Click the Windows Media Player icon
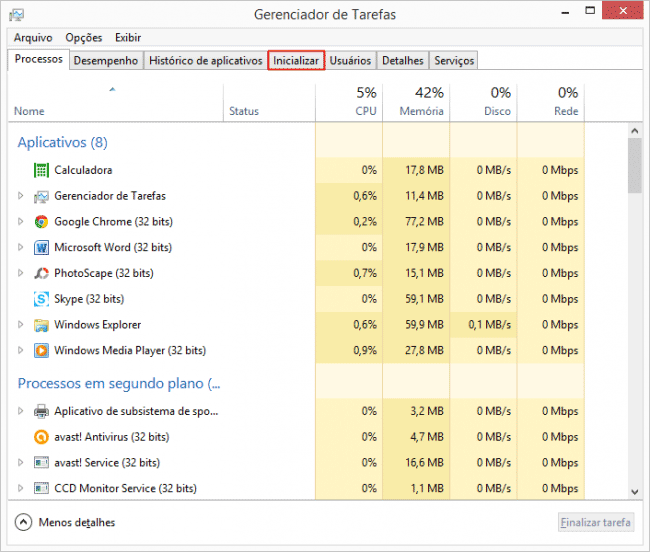This screenshot has height=552, width=650. tap(41, 351)
